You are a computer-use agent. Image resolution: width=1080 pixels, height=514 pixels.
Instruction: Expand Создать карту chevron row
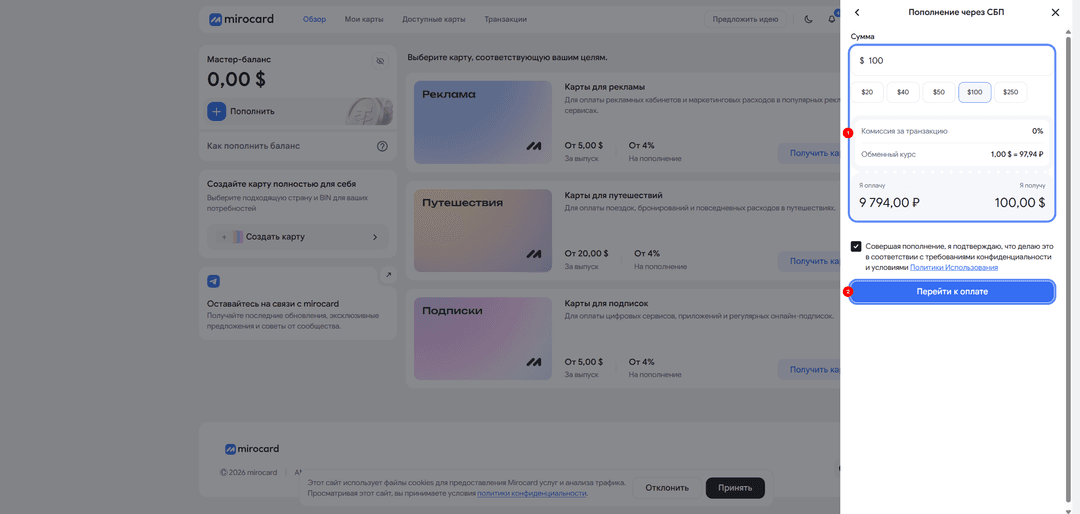click(x=298, y=236)
